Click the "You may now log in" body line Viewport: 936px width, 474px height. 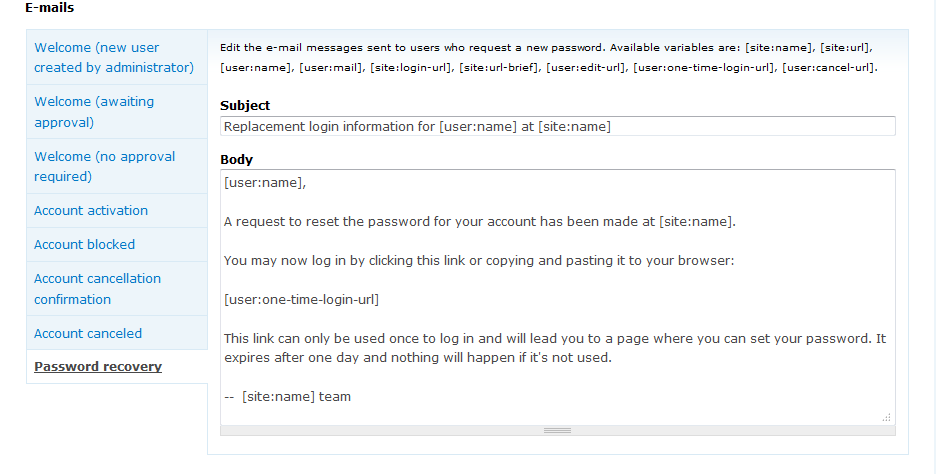(x=479, y=261)
